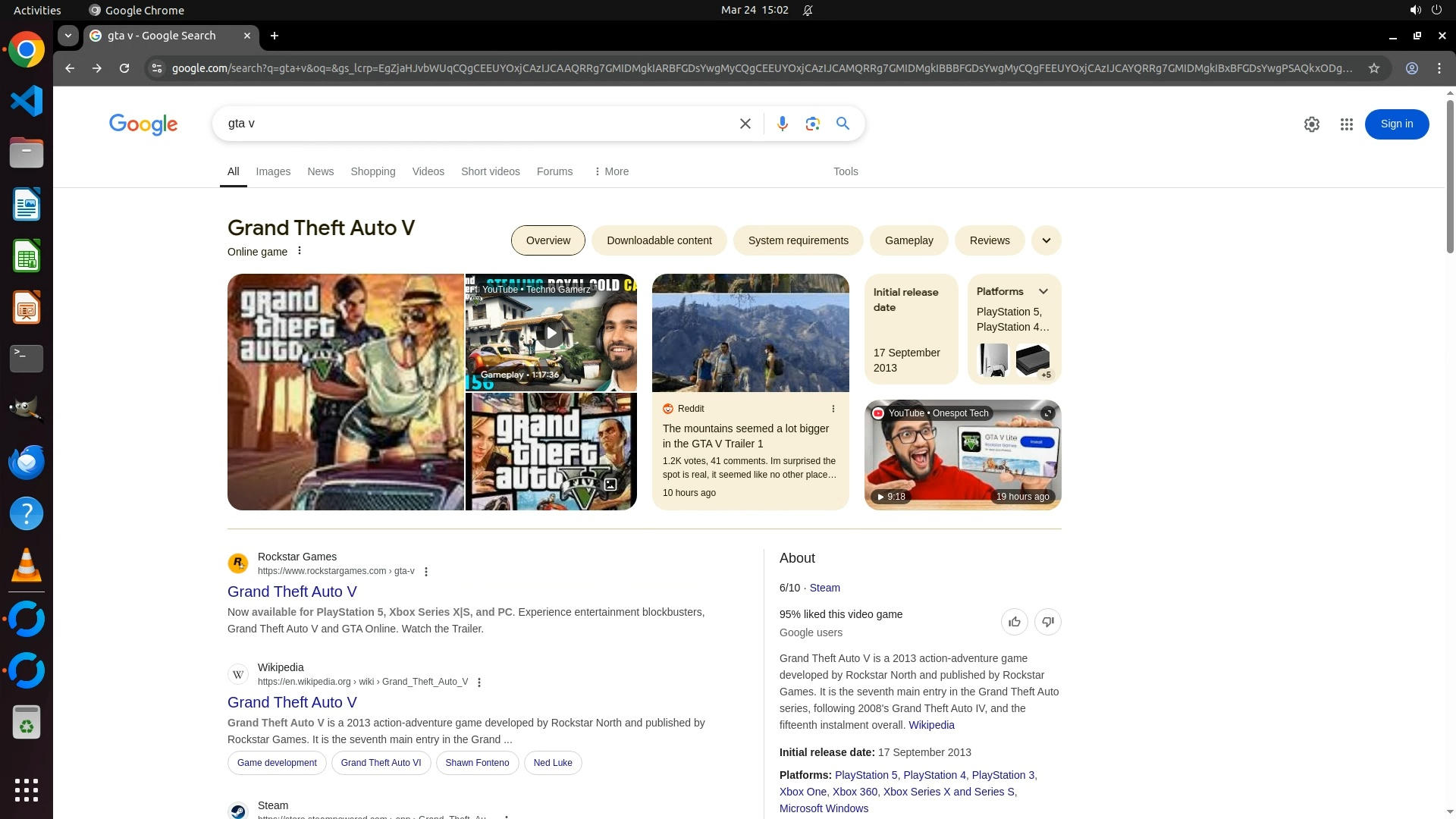Play the Techno Gamerz gameplay video
The width and height of the screenshot is (1456, 819).
pos(551,333)
